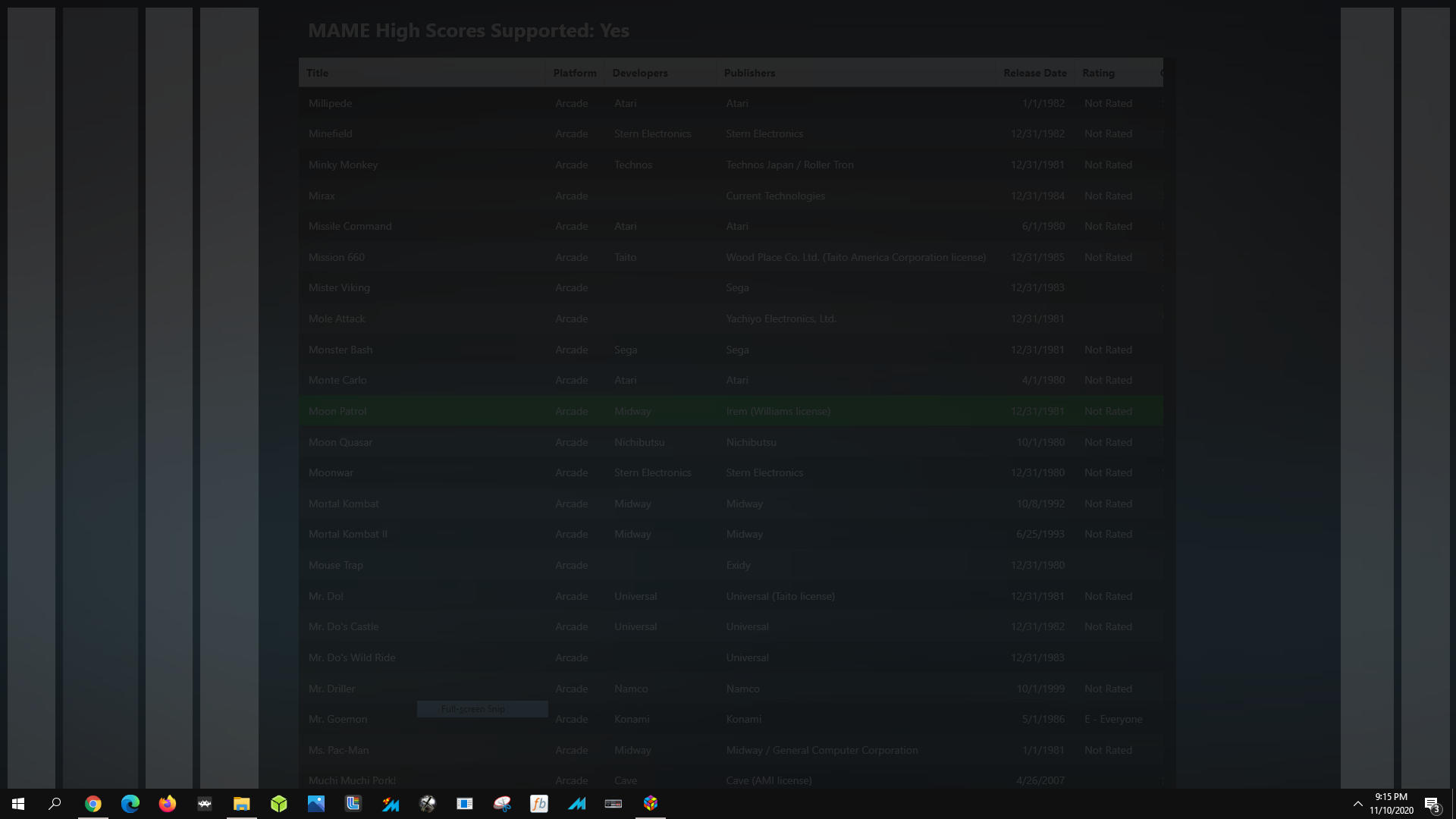Select the Mr. Do's Wild Ride row
The height and width of the screenshot is (819, 1456).
[x=731, y=657]
